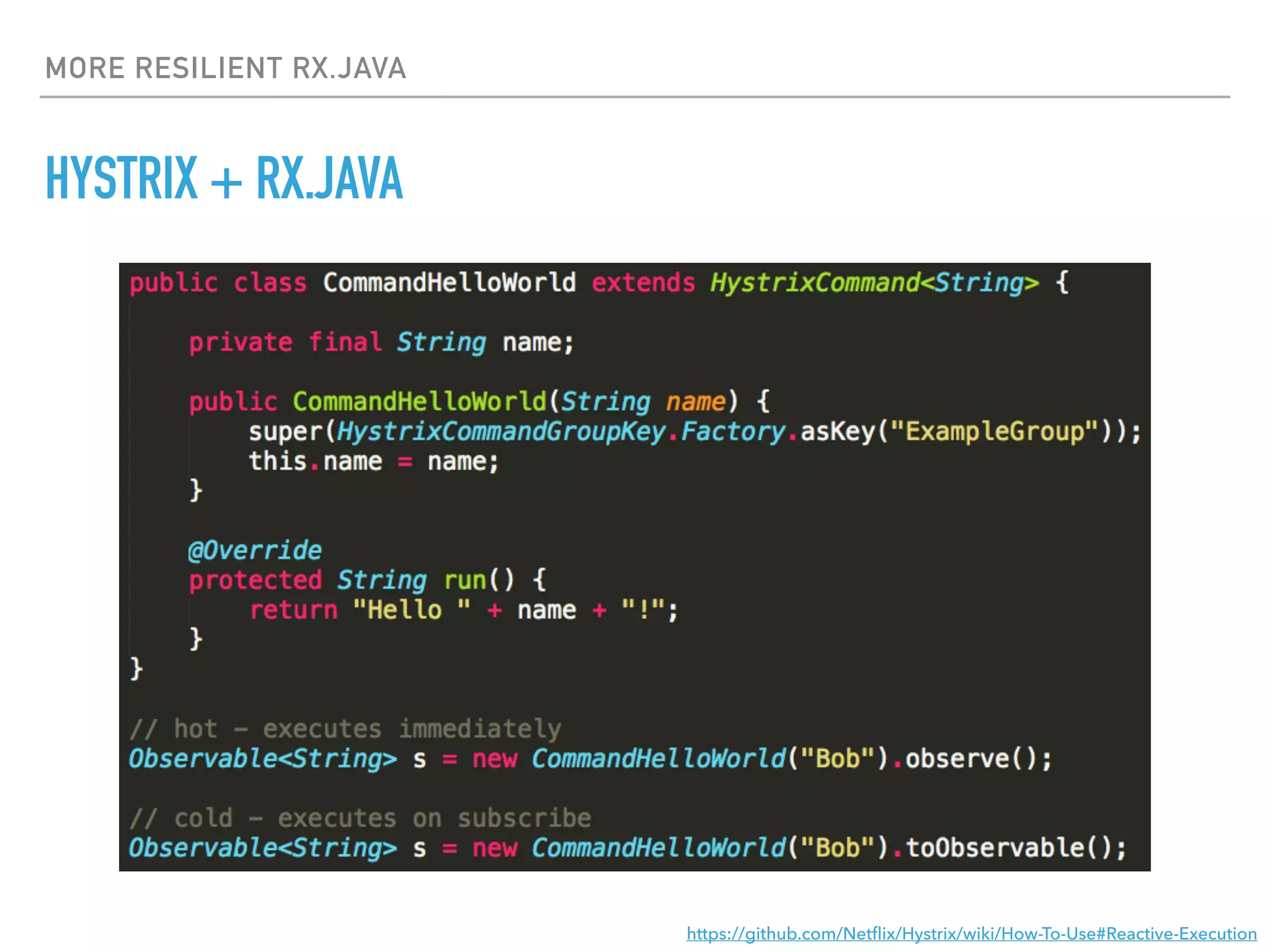1270x952 pixels.
Task: Click the constructor 'CommandHelloWorld(String name)' line
Action: [x=479, y=402]
